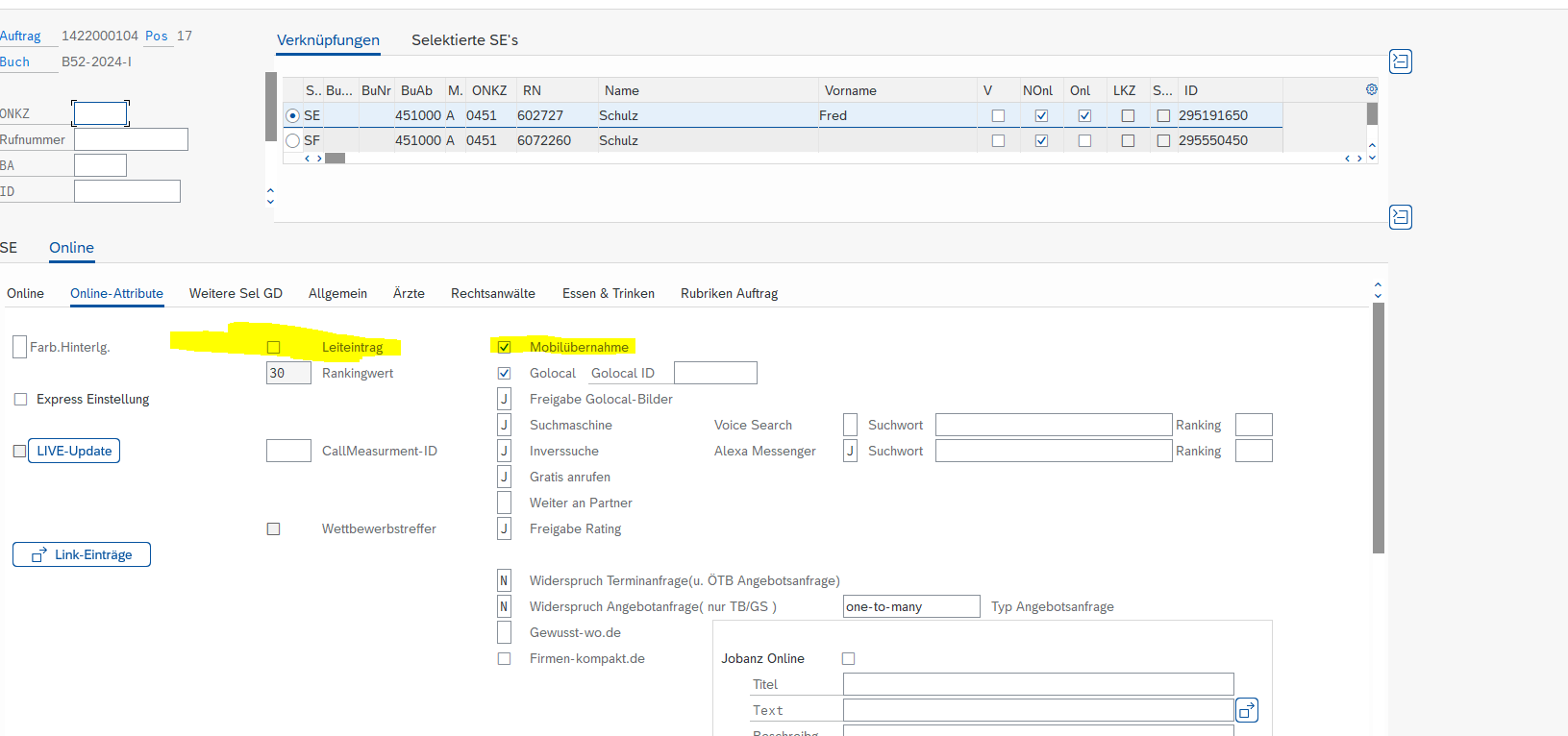Screen dimensions: 1568x736
Task: Select the Weitere Sel GD subtab
Action: point(236,294)
